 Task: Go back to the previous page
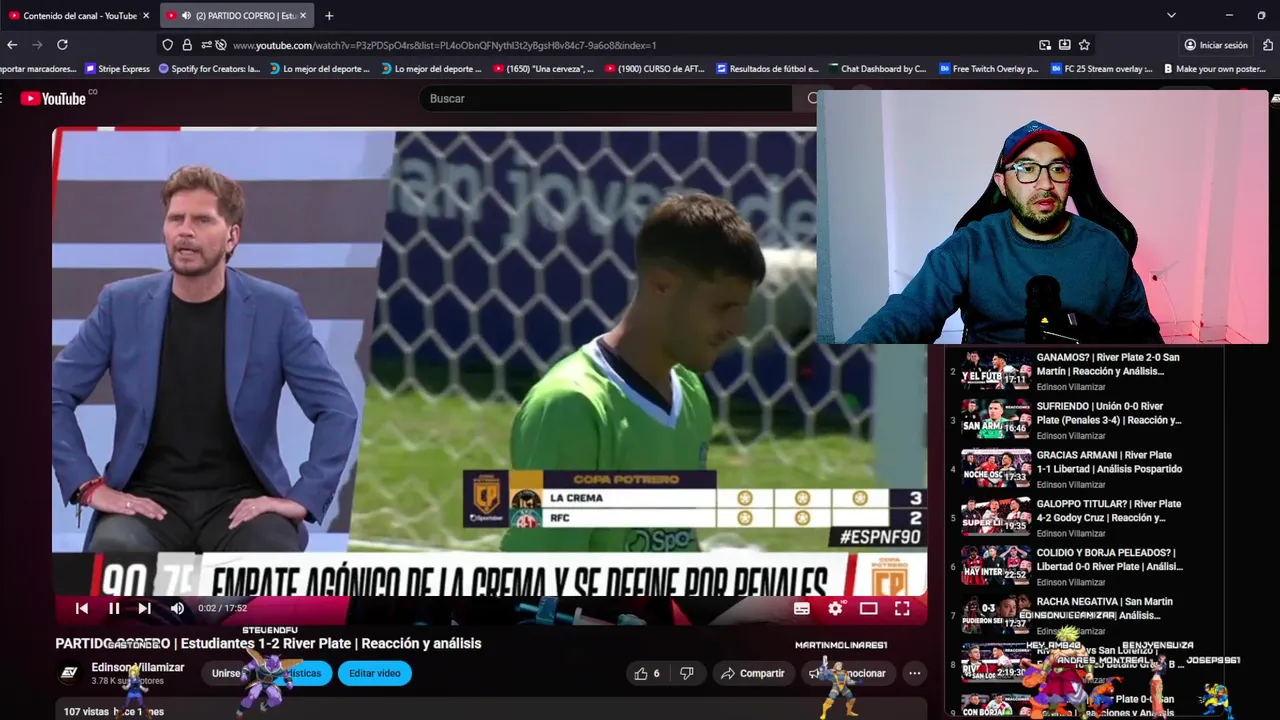pyautogui.click(x=12, y=45)
